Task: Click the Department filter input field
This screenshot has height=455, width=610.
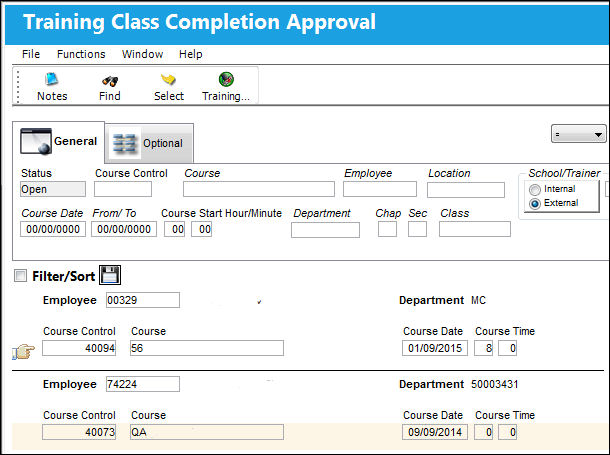Action: pyautogui.click(x=325, y=230)
